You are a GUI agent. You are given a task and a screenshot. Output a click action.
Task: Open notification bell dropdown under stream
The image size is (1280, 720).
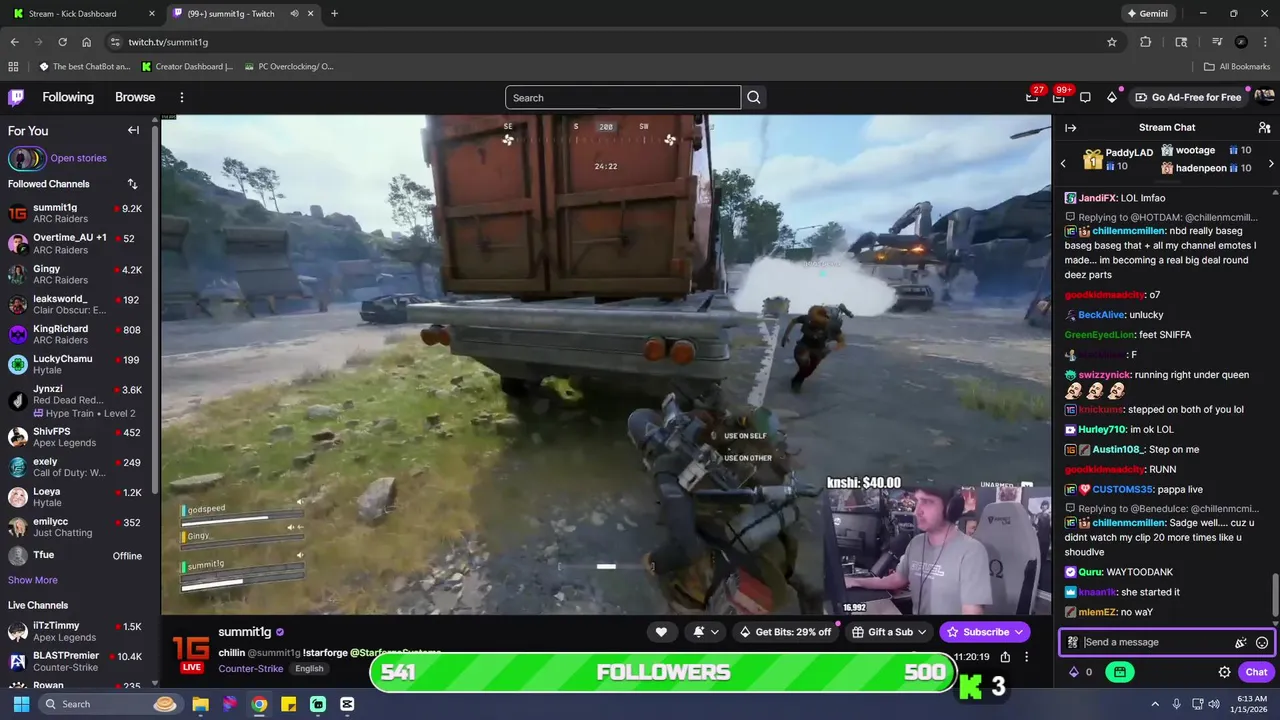tap(706, 632)
